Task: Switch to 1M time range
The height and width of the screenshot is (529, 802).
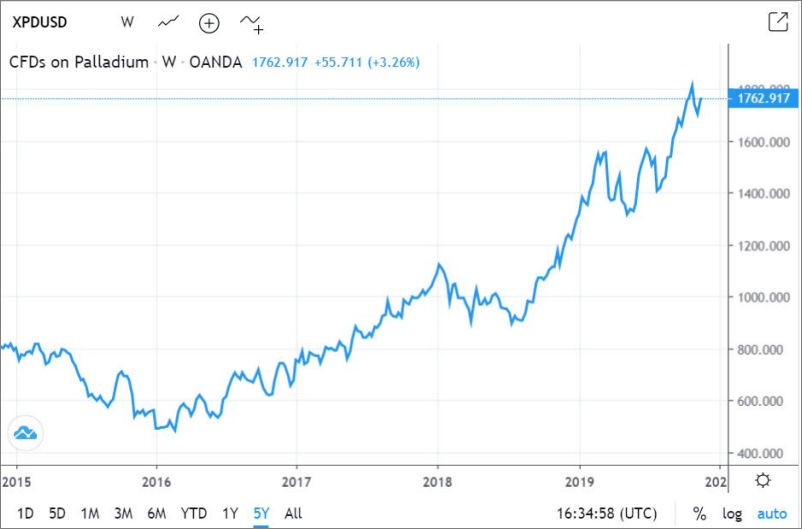Action: (90, 513)
